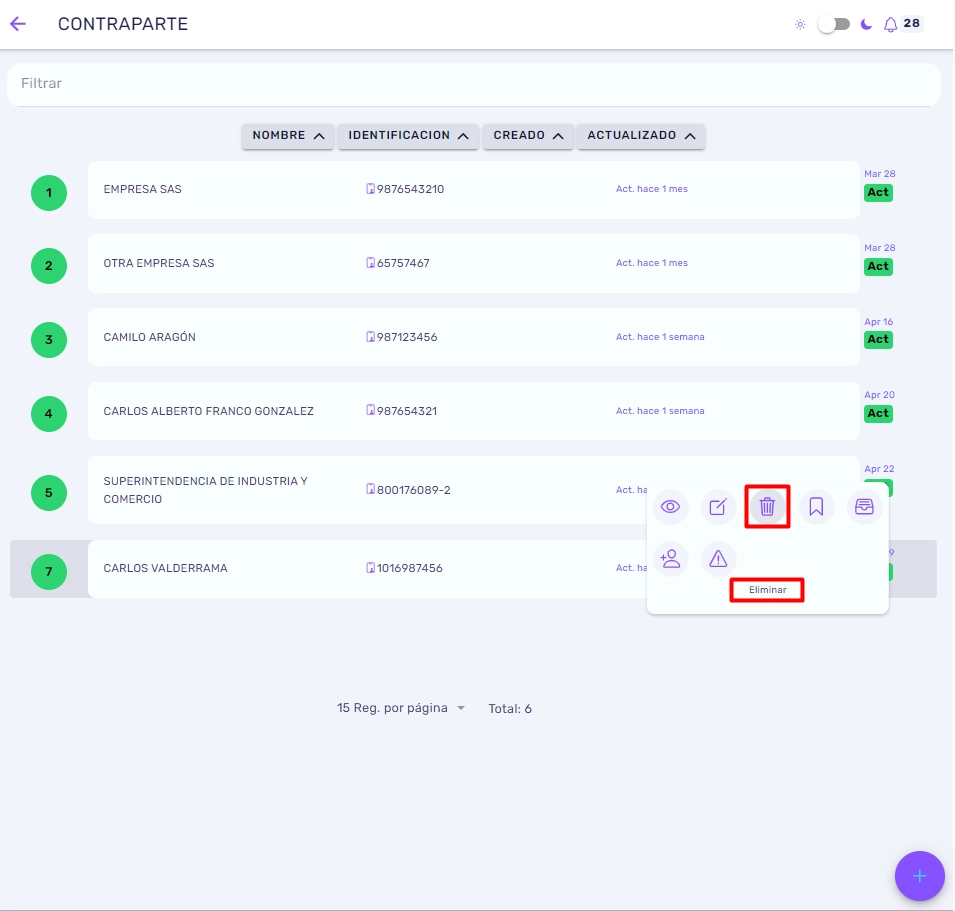Sort by NOMBRE column
The image size is (955, 911).
(x=287, y=136)
